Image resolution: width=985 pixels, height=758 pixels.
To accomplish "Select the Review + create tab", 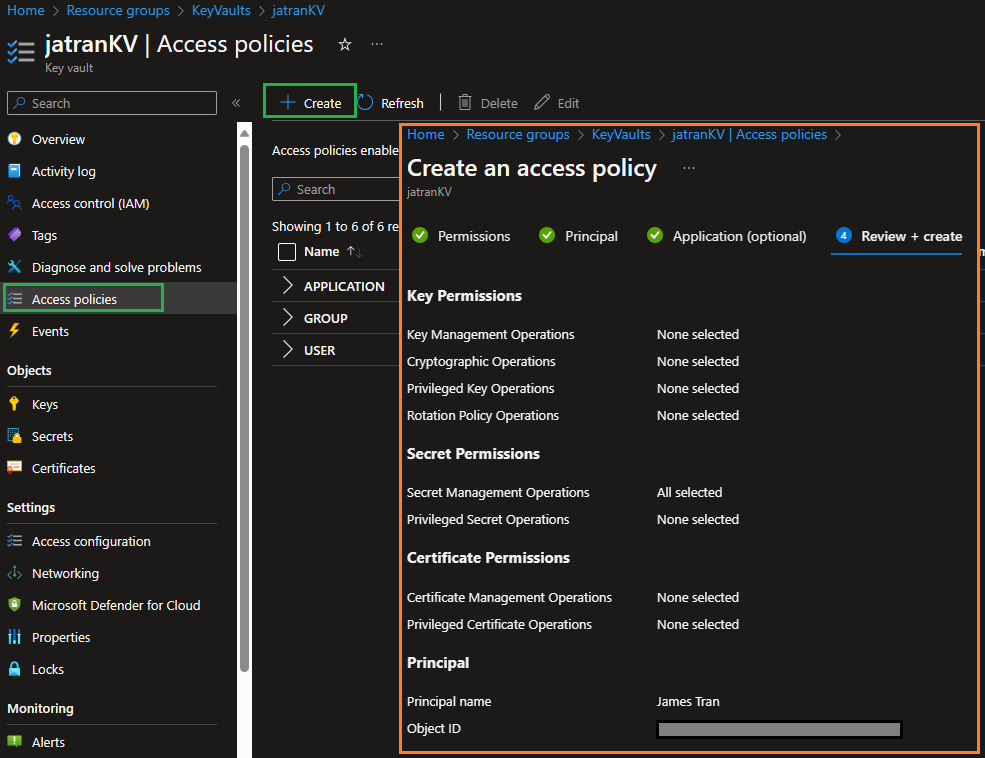I will point(899,236).
